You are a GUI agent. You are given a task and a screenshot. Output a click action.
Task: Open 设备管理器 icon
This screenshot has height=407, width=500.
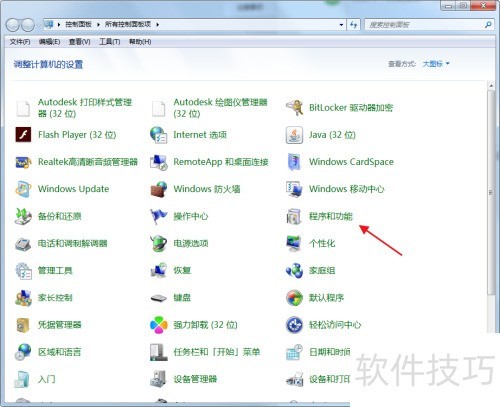click(x=159, y=379)
